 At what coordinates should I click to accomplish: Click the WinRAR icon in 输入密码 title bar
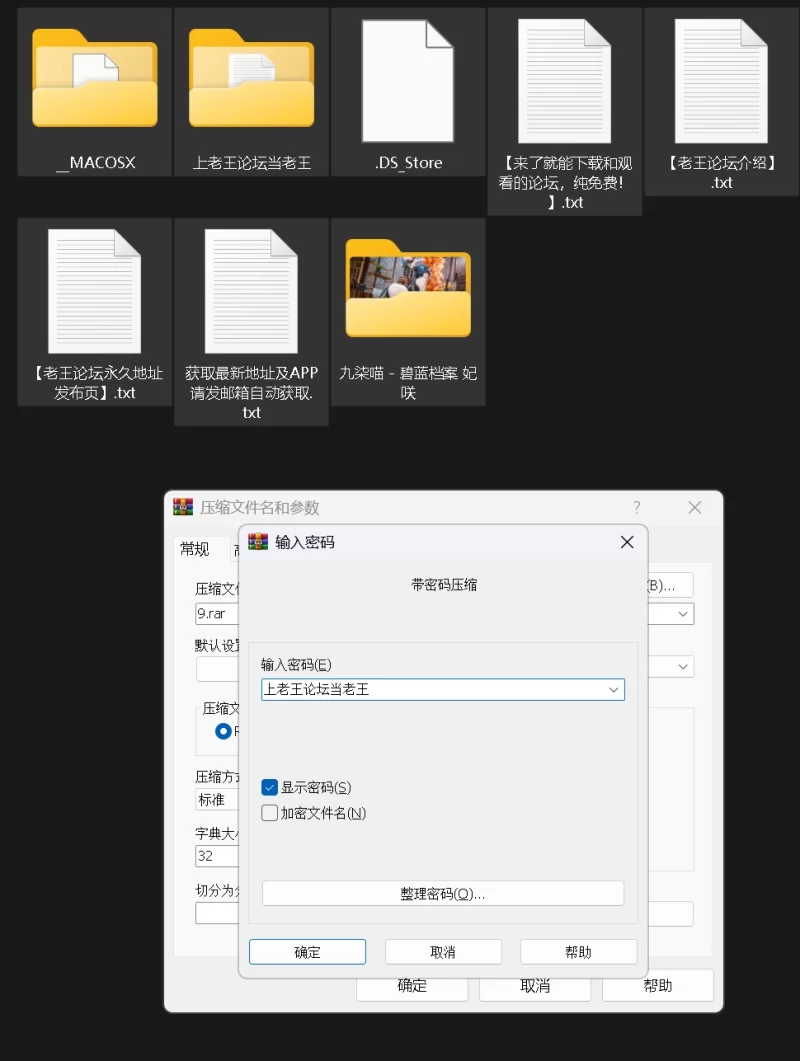[x=258, y=542]
